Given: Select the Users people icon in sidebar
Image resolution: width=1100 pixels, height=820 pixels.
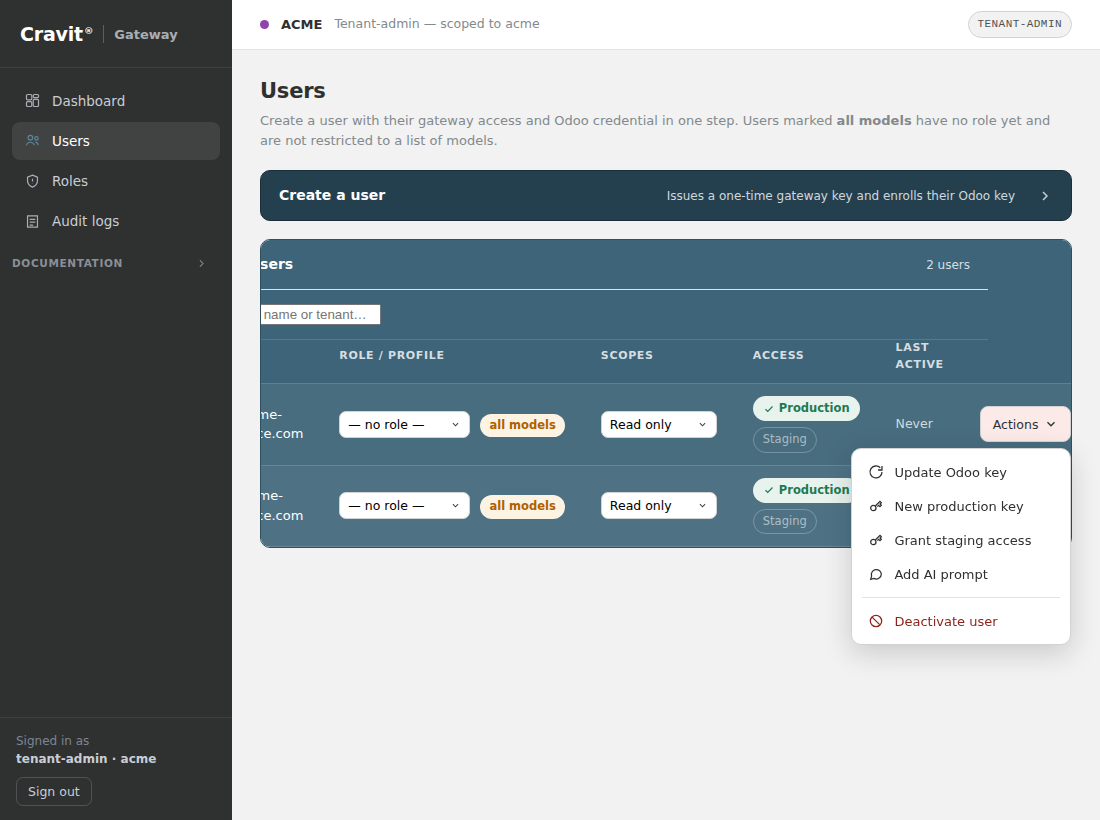Looking at the screenshot, I should pos(32,141).
